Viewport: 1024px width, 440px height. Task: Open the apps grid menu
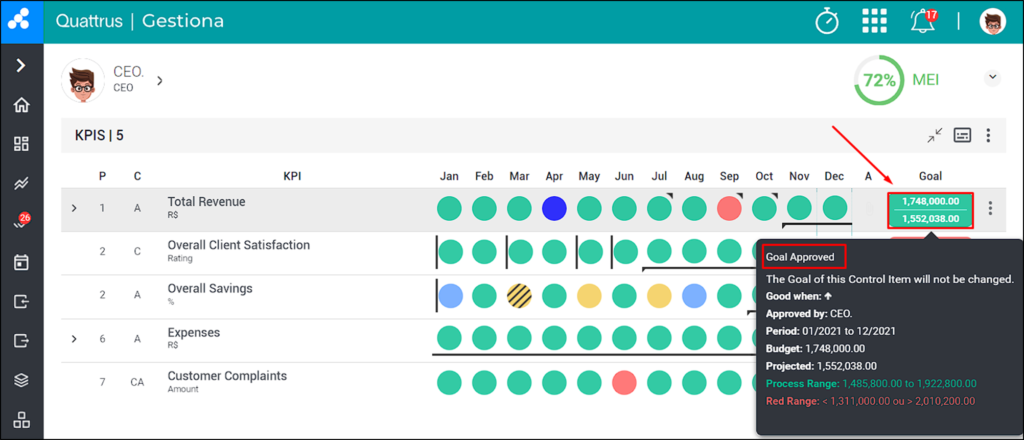coord(874,22)
